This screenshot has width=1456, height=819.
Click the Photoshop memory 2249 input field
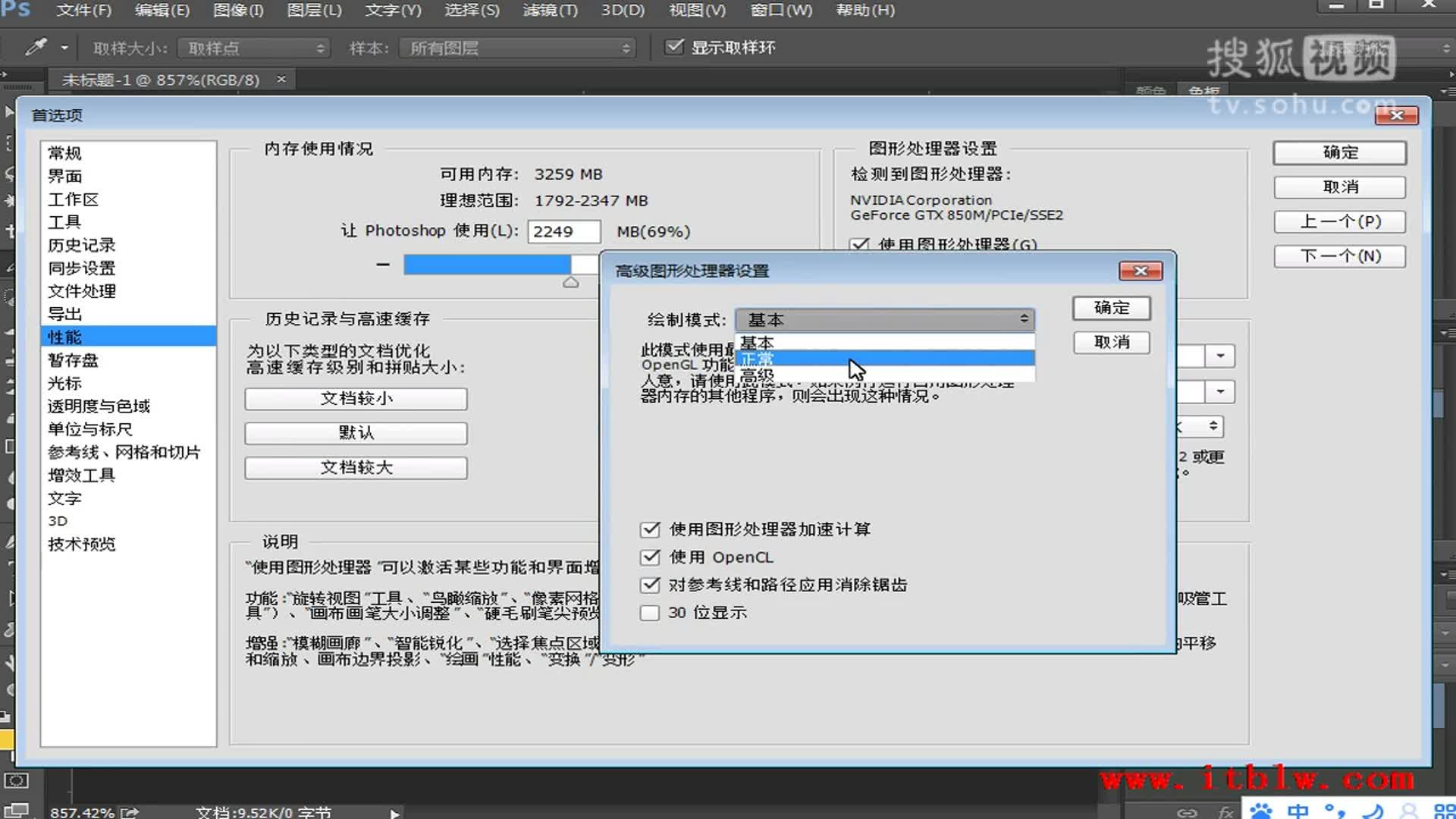coord(563,231)
